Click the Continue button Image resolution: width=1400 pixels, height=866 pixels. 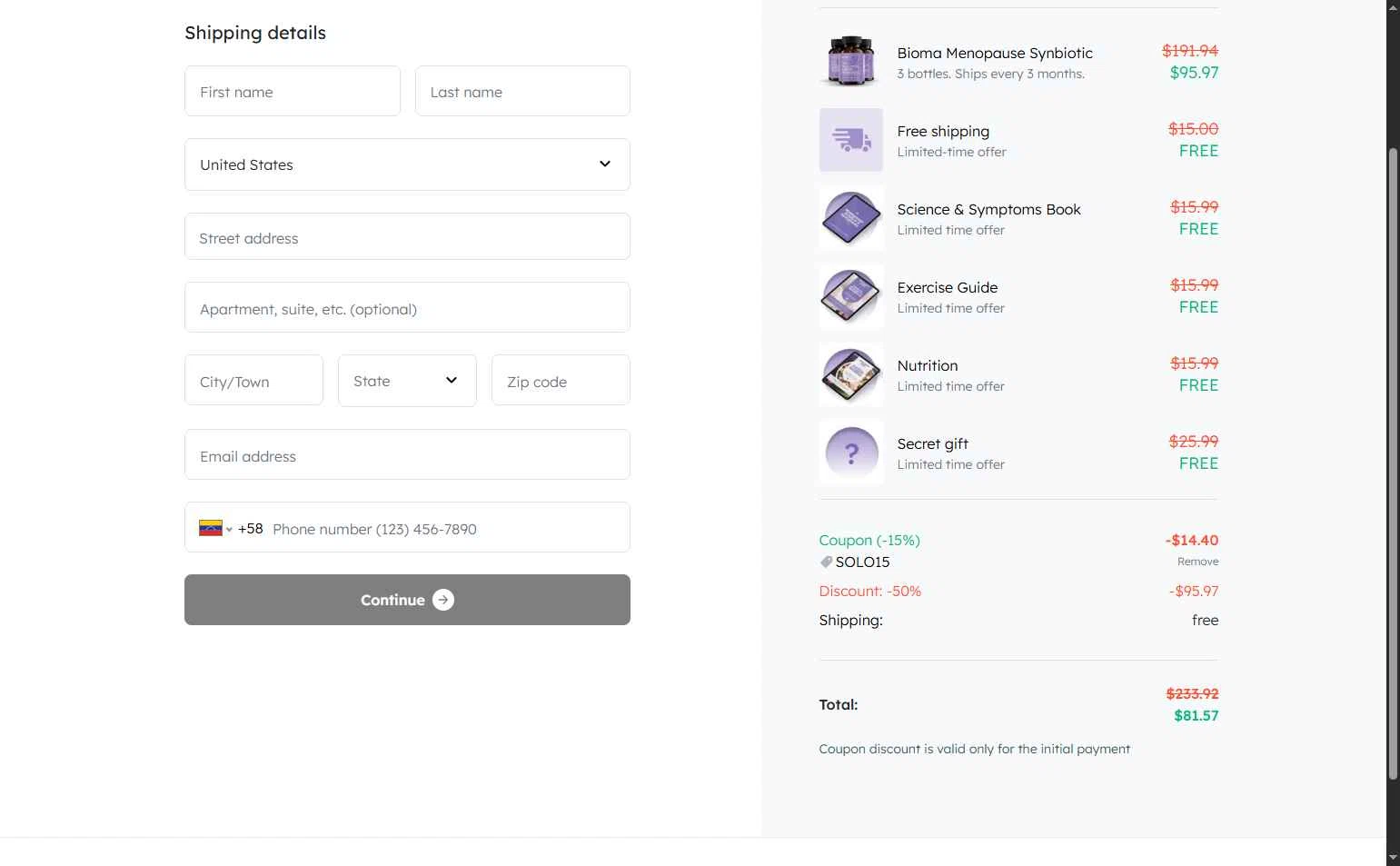click(x=407, y=600)
